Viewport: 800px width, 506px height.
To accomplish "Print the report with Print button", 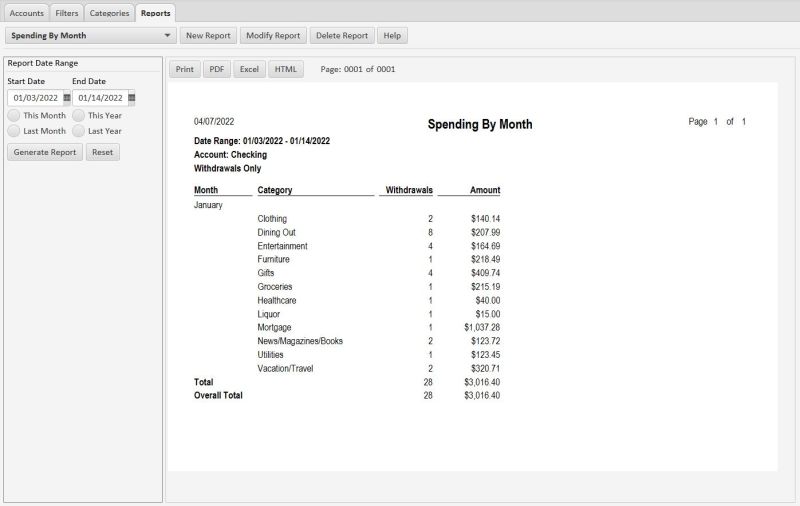I will pos(185,69).
